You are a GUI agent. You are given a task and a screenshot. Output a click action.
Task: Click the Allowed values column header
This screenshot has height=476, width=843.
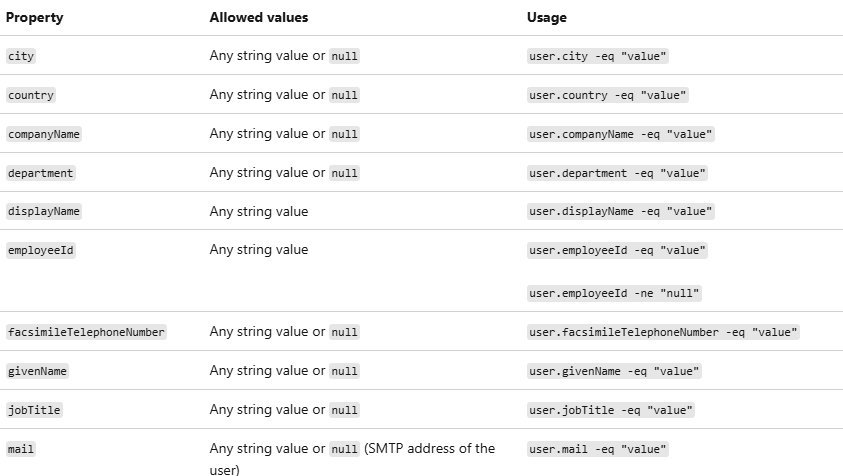(259, 17)
